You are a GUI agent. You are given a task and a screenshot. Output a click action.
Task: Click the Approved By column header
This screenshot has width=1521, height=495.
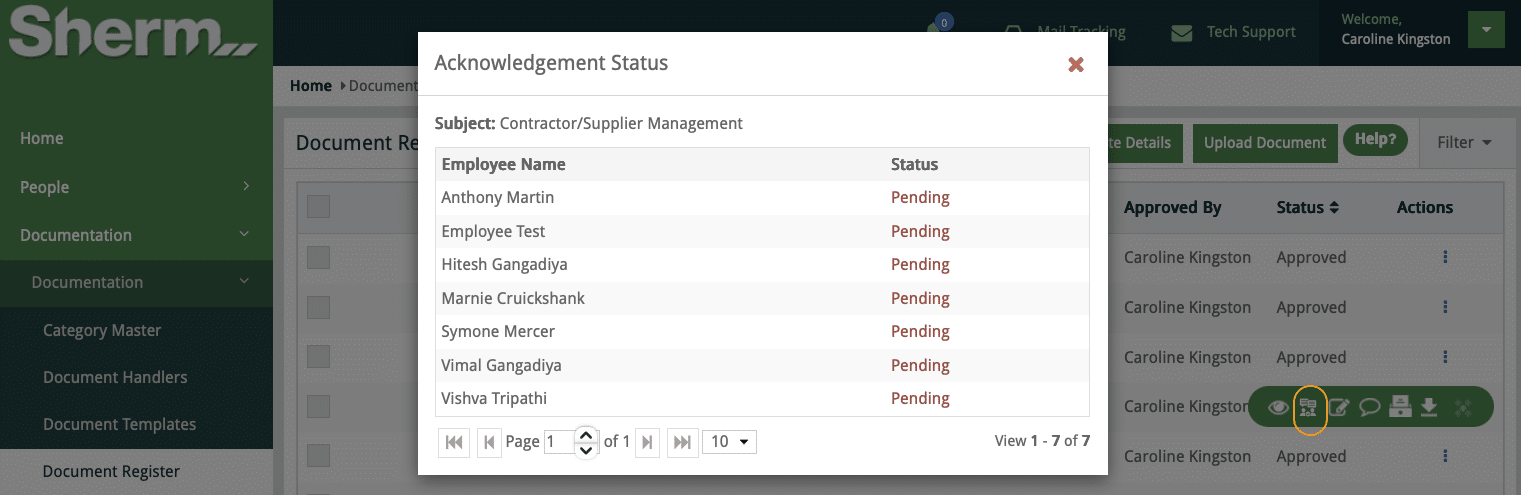pos(1173,207)
